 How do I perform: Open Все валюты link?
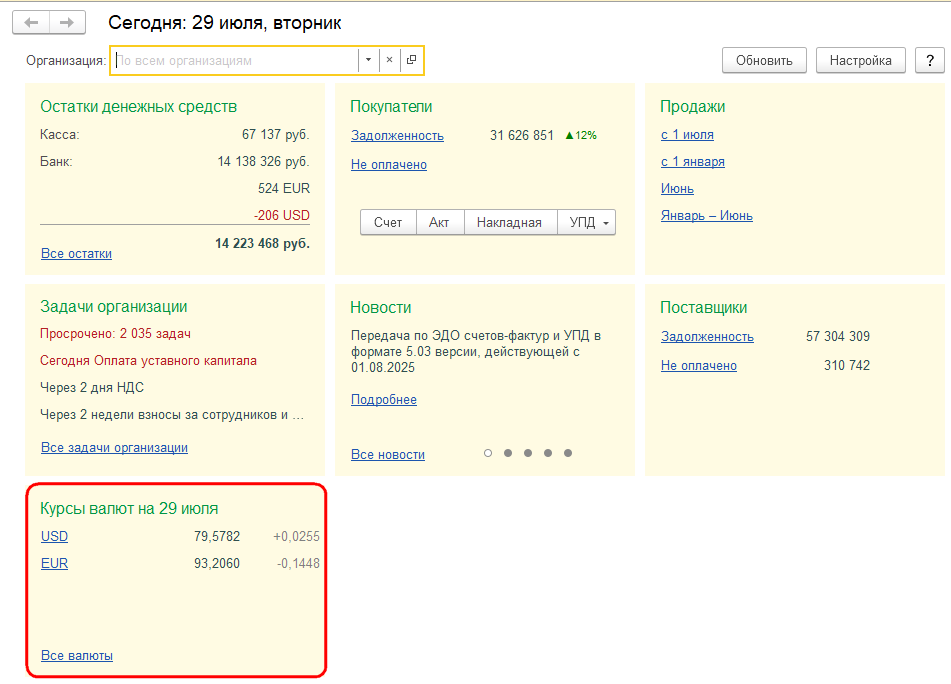click(x=76, y=656)
